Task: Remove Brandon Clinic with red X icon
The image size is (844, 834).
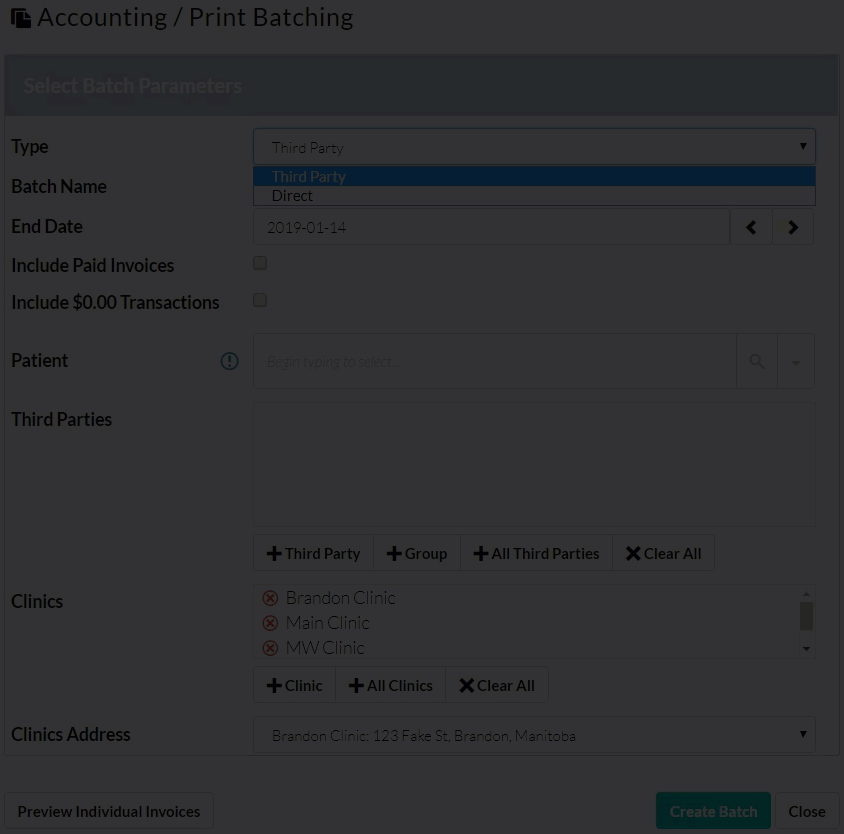Action: (270, 598)
